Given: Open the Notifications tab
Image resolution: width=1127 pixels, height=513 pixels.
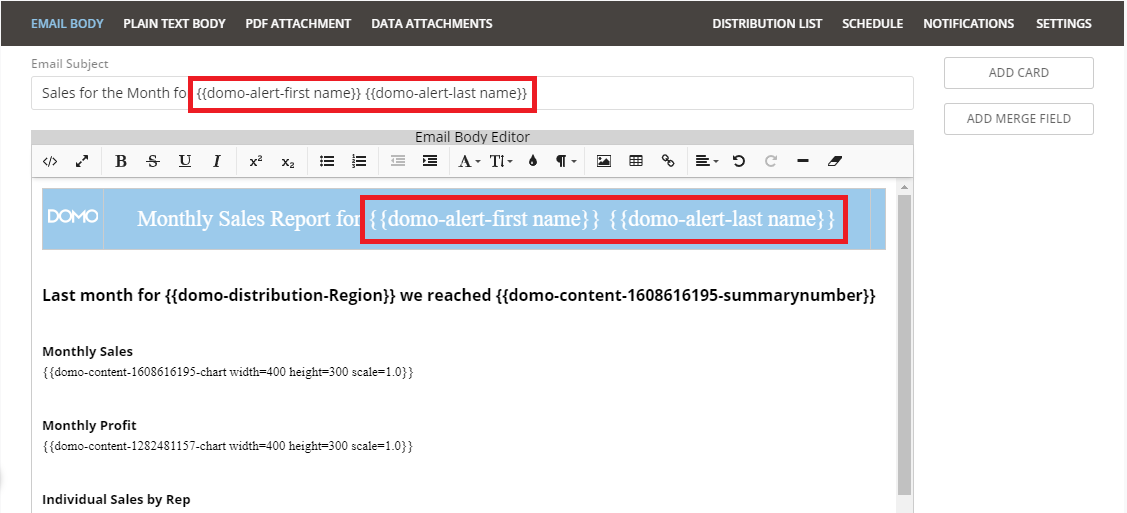Looking at the screenshot, I should tap(969, 24).
